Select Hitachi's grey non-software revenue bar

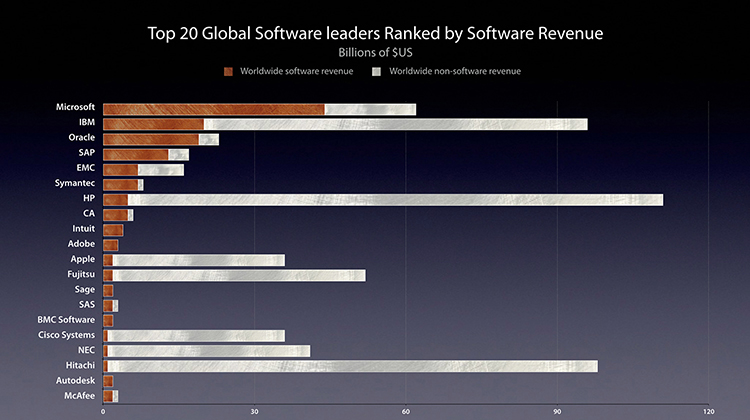[x=353, y=367]
